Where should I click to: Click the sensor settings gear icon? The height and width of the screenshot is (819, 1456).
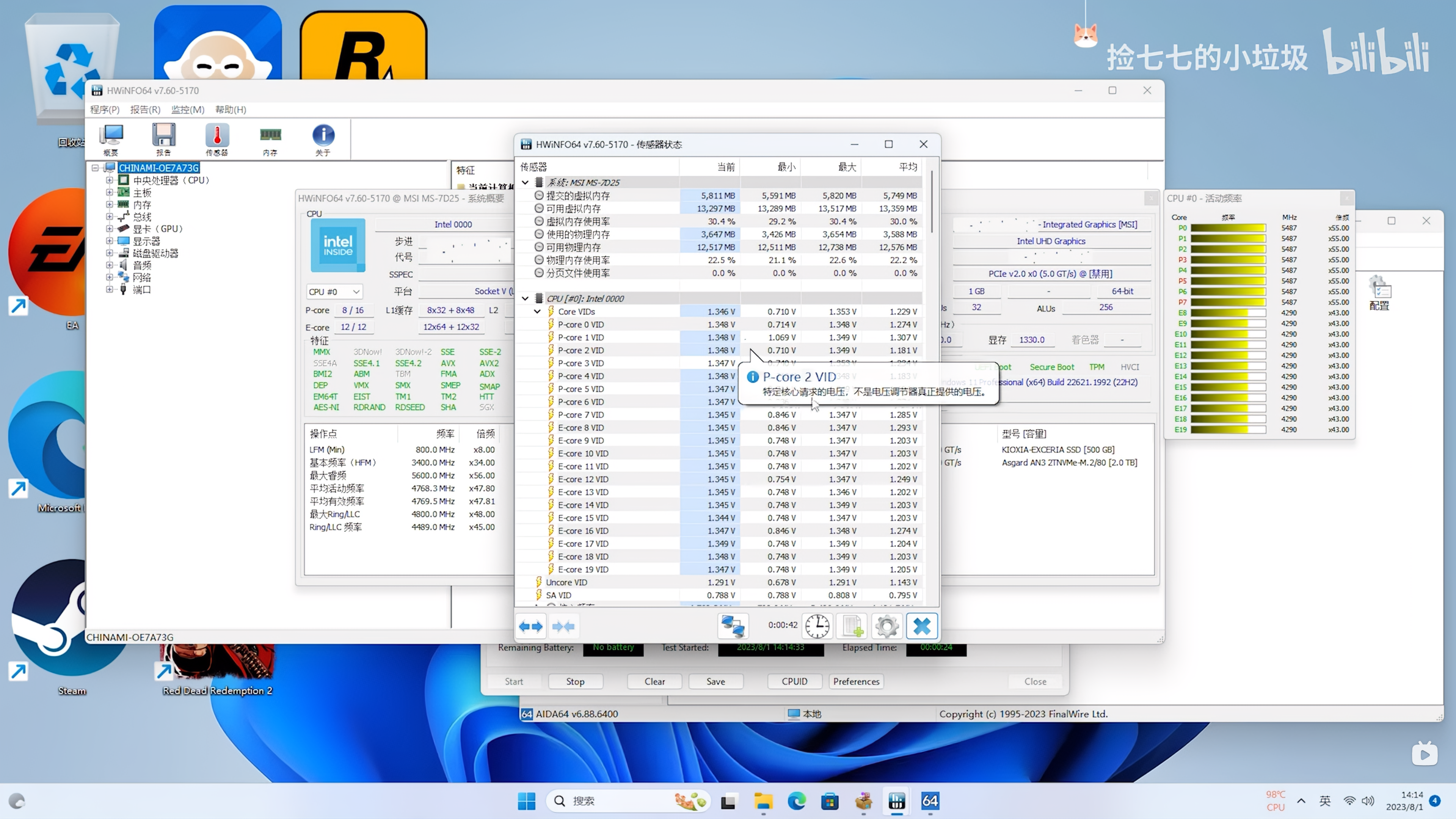886,626
